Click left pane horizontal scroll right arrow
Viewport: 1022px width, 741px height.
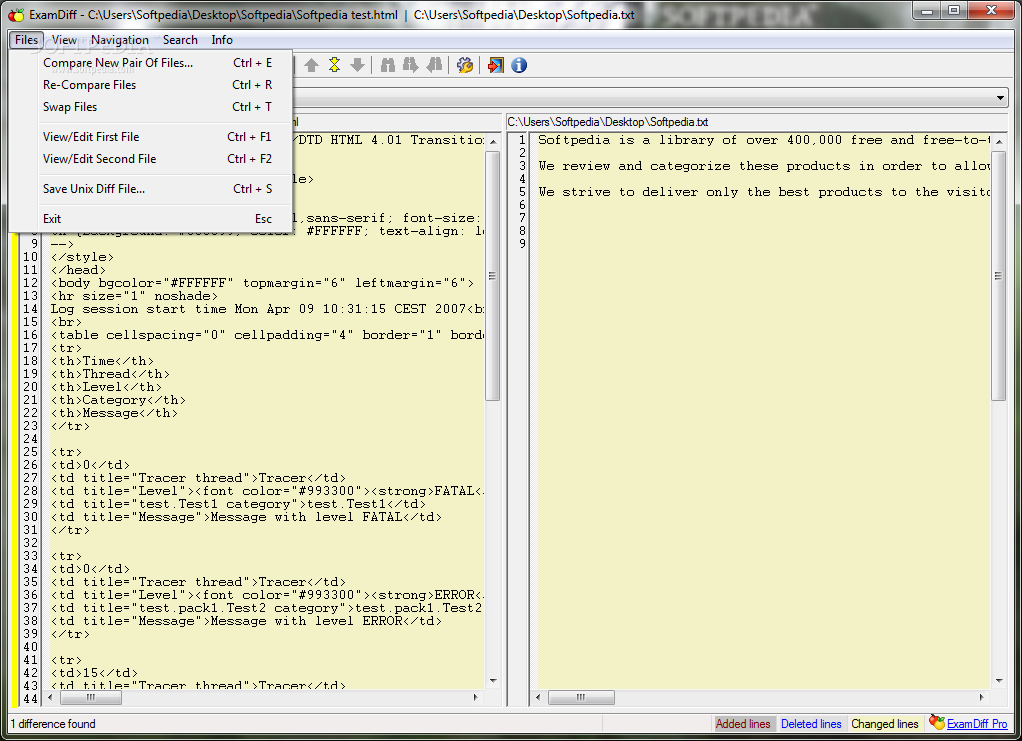476,697
